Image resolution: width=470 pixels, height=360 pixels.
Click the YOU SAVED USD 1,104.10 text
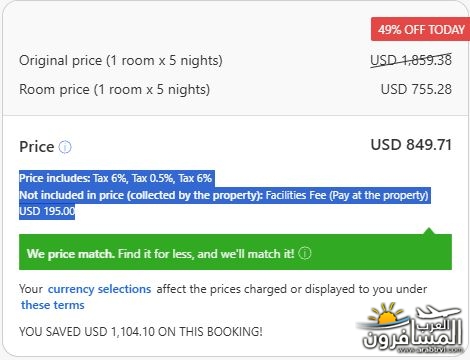pyautogui.click(x=141, y=332)
